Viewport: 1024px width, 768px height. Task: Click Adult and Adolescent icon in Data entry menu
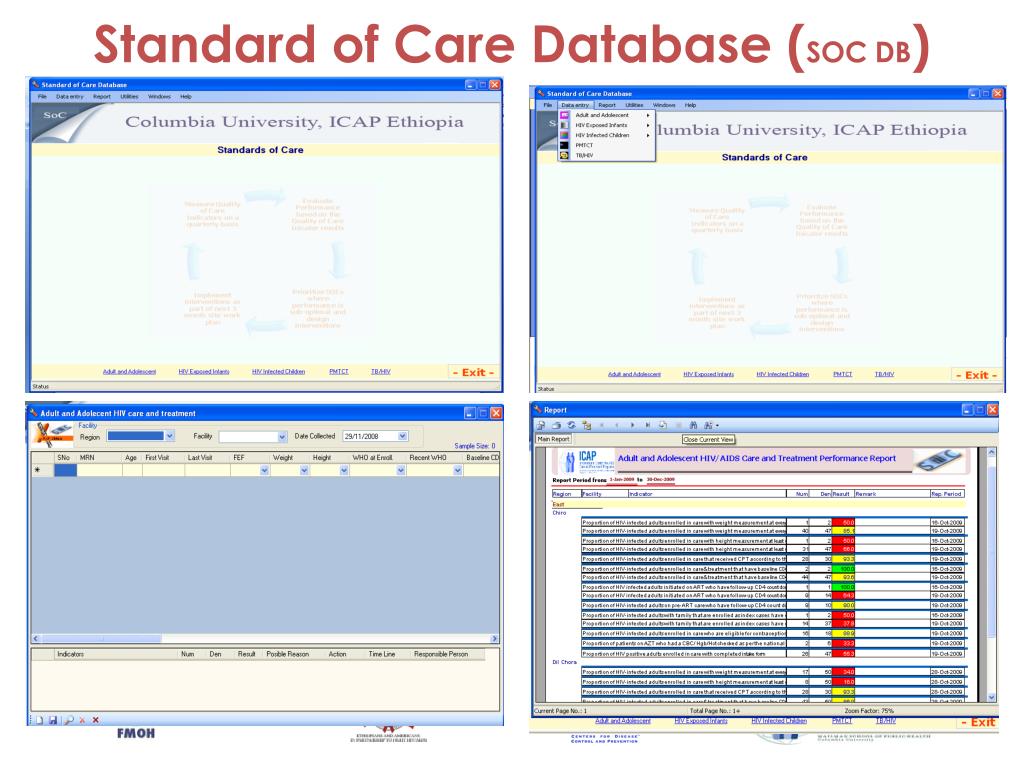click(x=565, y=115)
